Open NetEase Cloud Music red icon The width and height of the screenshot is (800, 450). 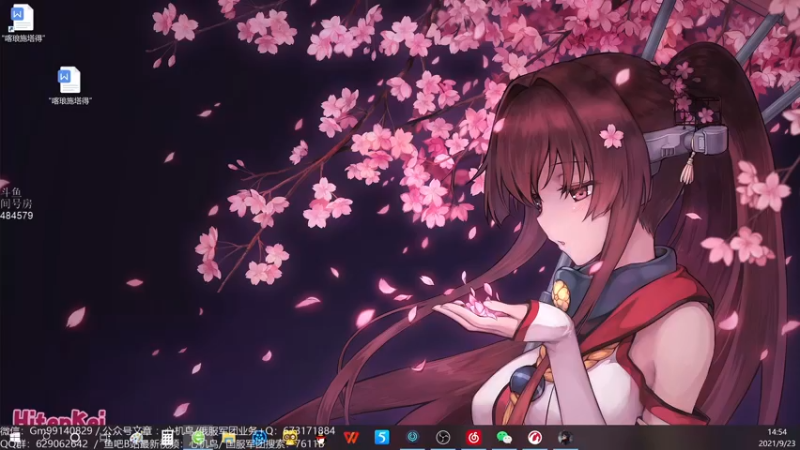[x=473, y=437]
